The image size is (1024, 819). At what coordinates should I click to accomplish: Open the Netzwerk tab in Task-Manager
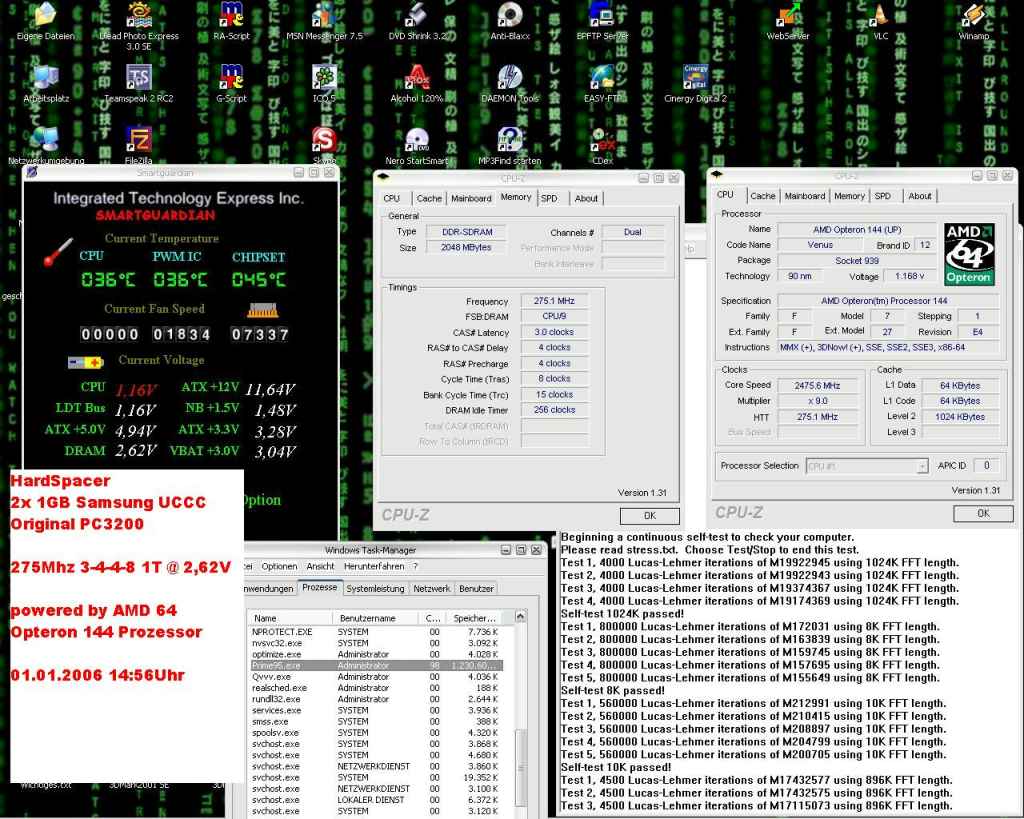tap(432, 588)
